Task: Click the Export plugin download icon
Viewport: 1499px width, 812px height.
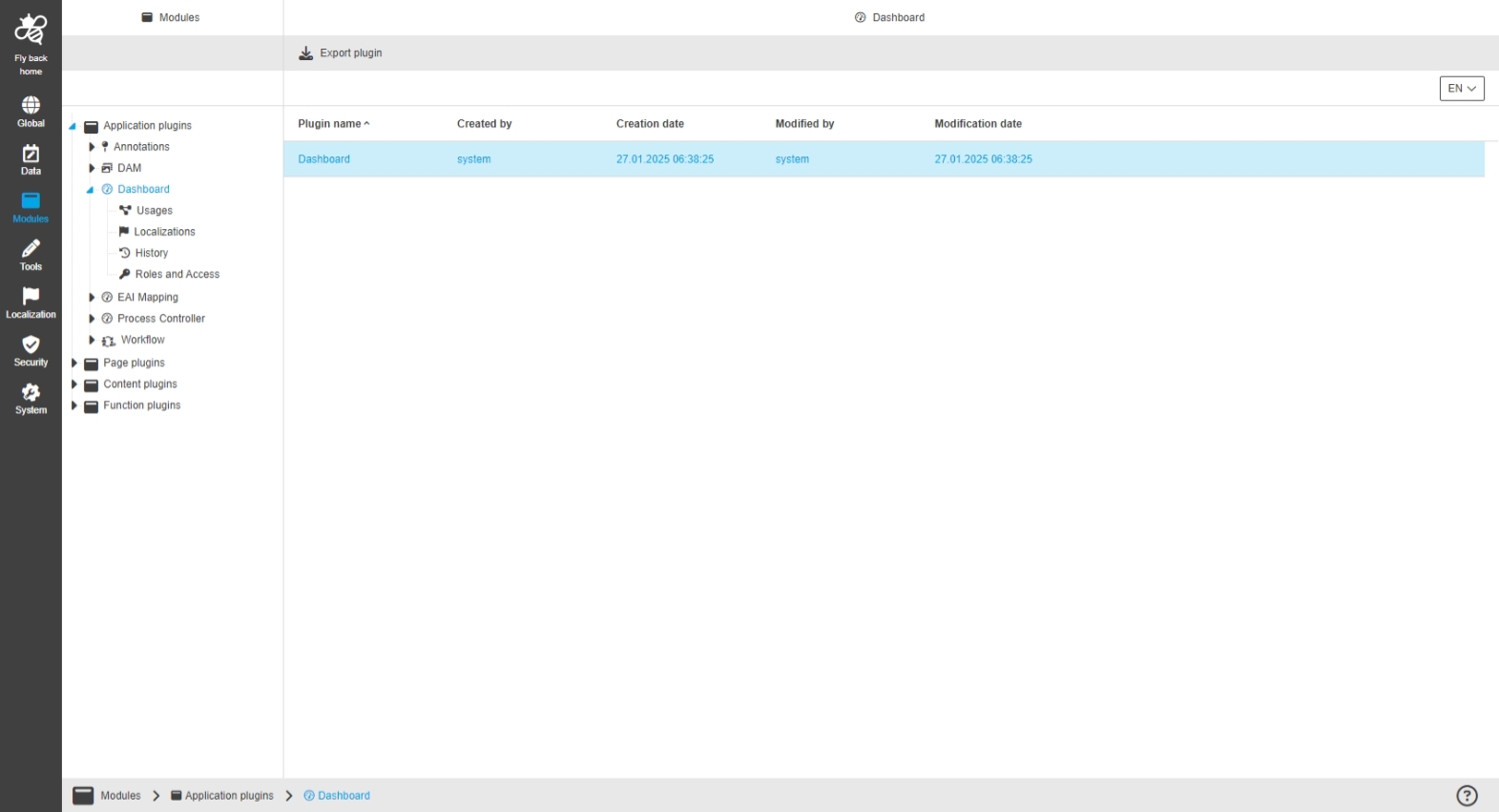Action: tap(306, 53)
